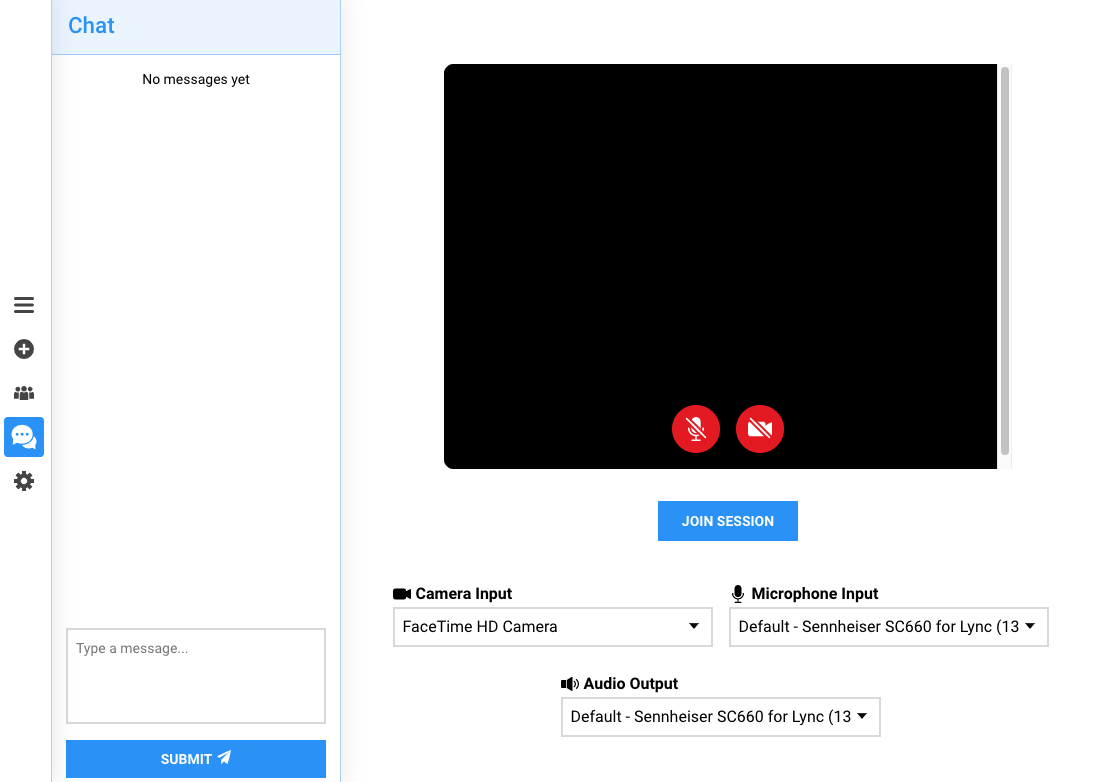Click the 'Microphone Input' label
Image resolution: width=1100 pixels, height=782 pixels.
point(814,594)
